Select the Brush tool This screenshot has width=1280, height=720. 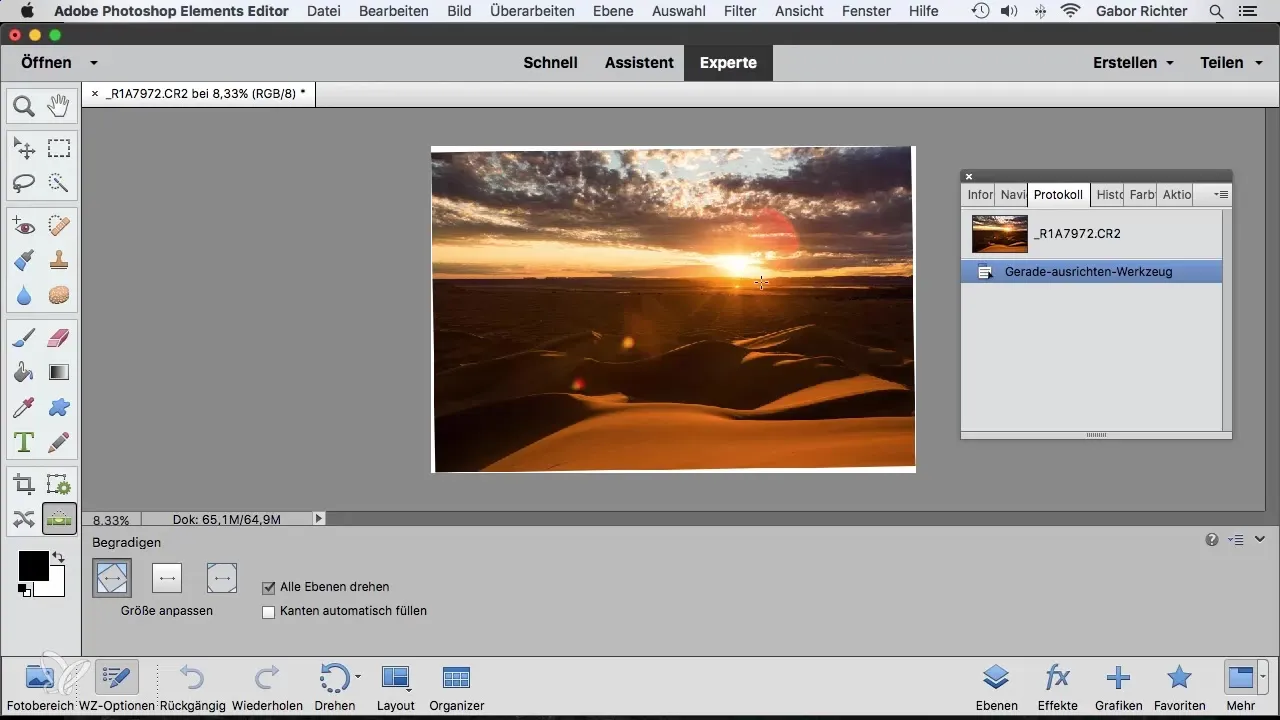coord(24,338)
